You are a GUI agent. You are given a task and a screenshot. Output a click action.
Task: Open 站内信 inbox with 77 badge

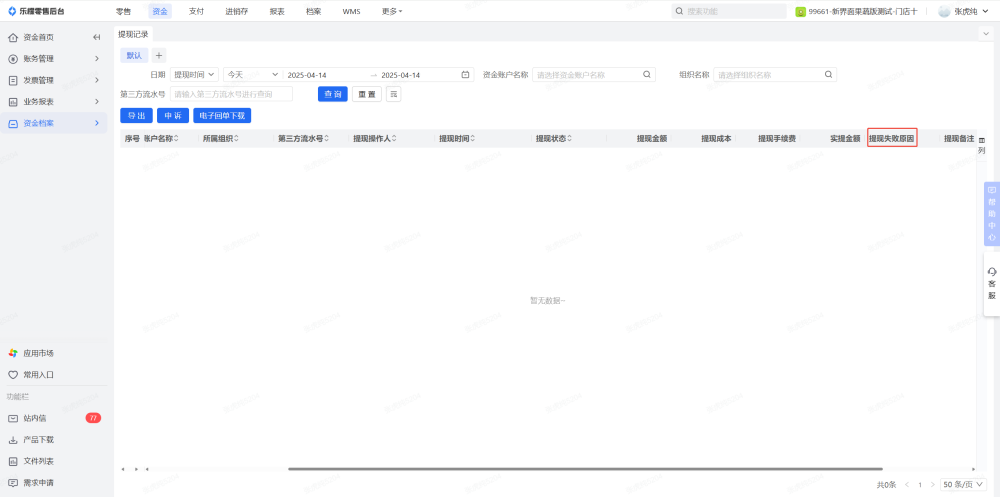coord(35,418)
